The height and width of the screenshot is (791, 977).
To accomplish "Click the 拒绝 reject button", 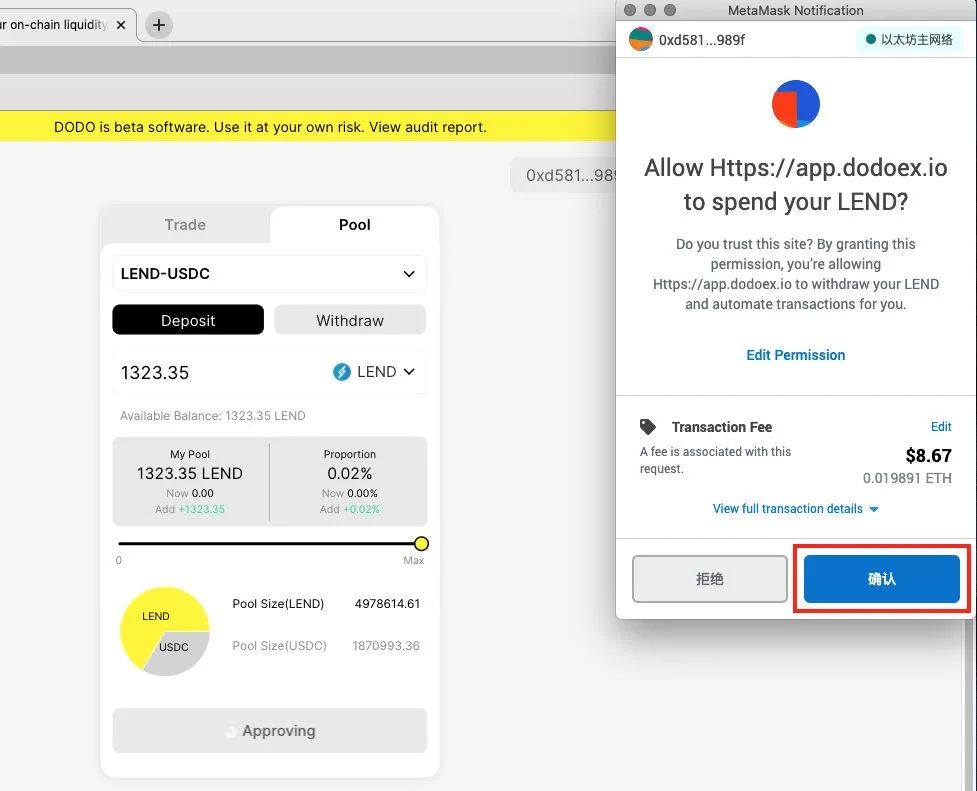I will (x=710, y=579).
